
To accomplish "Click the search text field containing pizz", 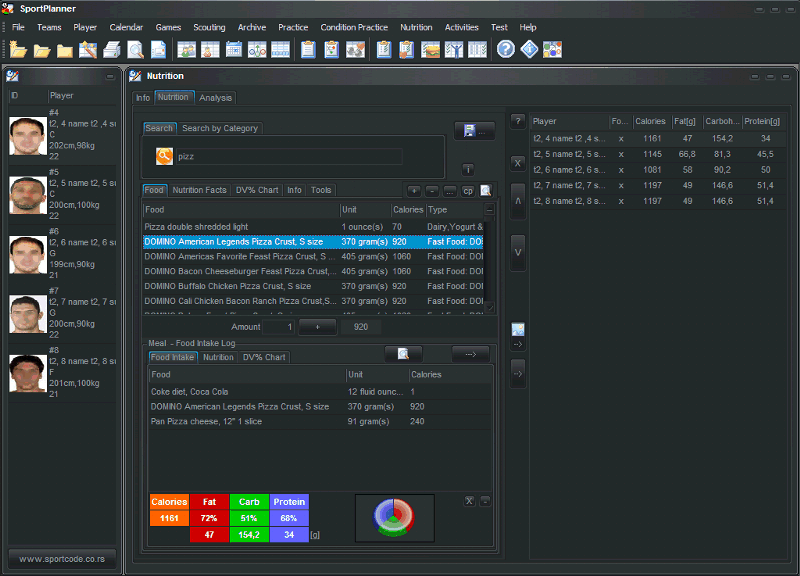I will point(289,157).
